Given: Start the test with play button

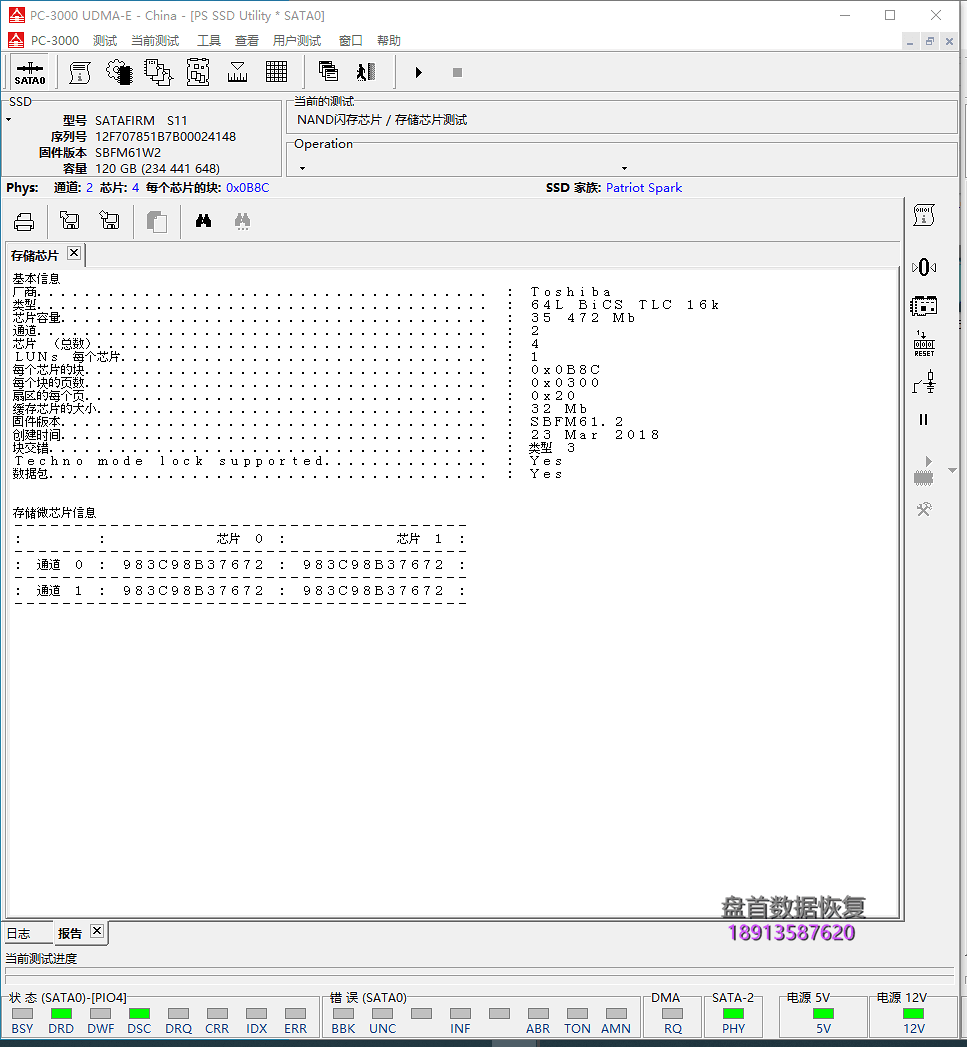Looking at the screenshot, I should click(x=419, y=72).
